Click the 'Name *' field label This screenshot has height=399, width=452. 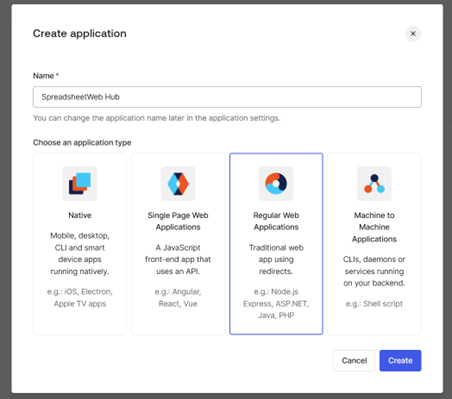(x=46, y=76)
